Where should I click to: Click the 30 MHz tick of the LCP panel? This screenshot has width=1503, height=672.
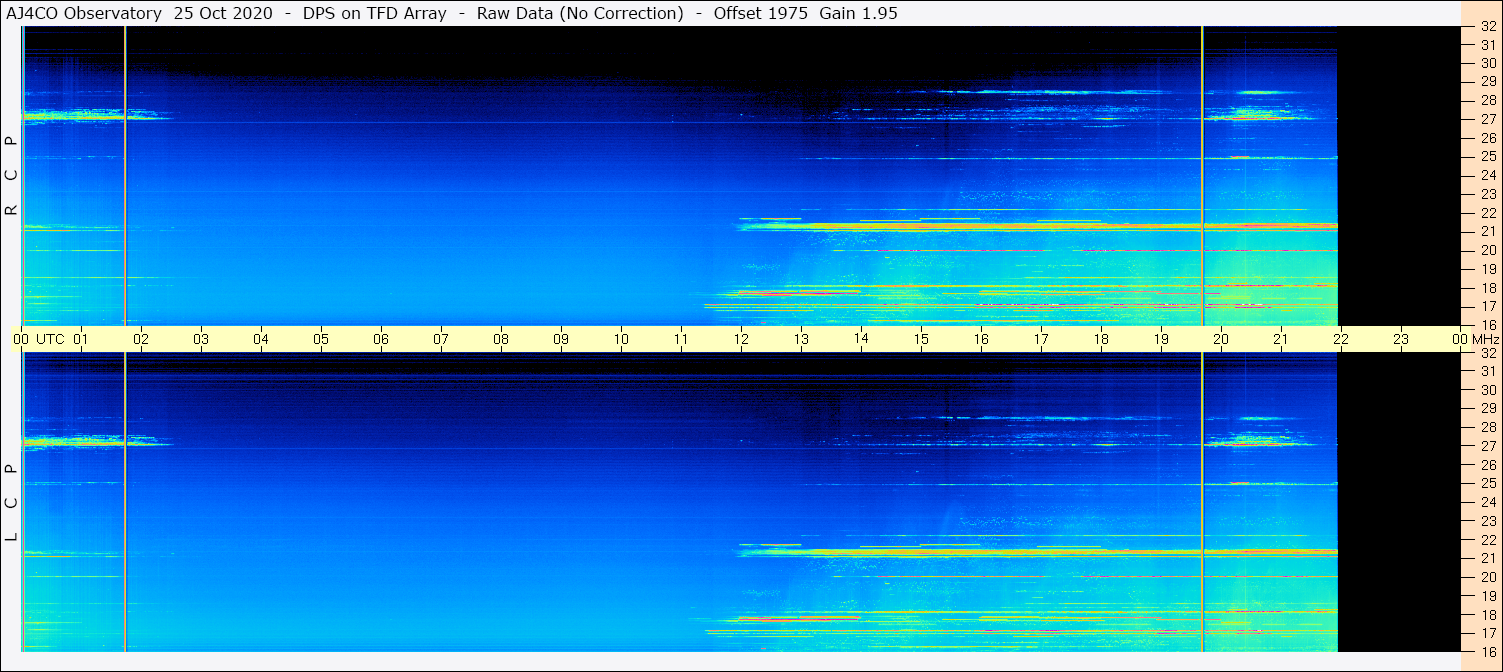tap(1487, 390)
